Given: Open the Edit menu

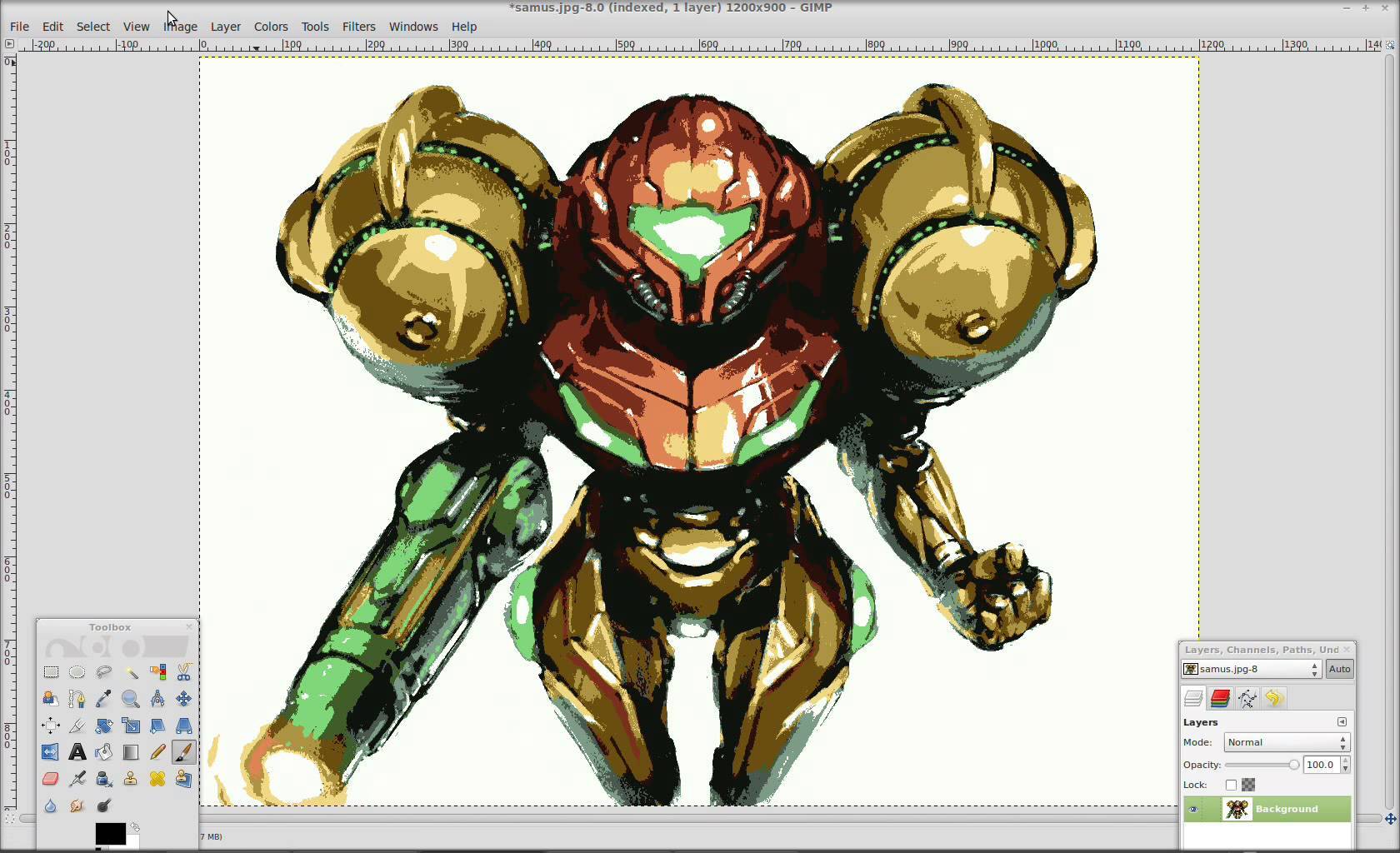Looking at the screenshot, I should [52, 27].
